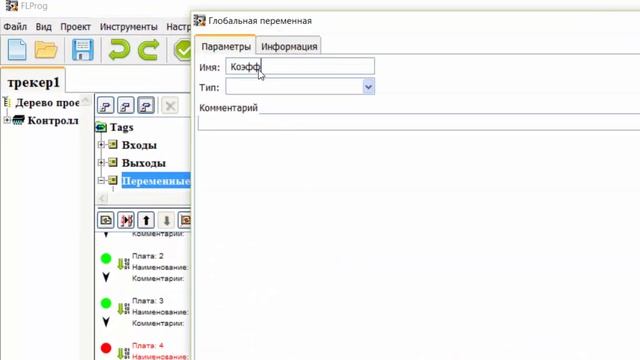Image resolution: width=640 pixels, height=360 pixels.
Task: Expand the Контролл node in project tree
Action: click(7, 120)
